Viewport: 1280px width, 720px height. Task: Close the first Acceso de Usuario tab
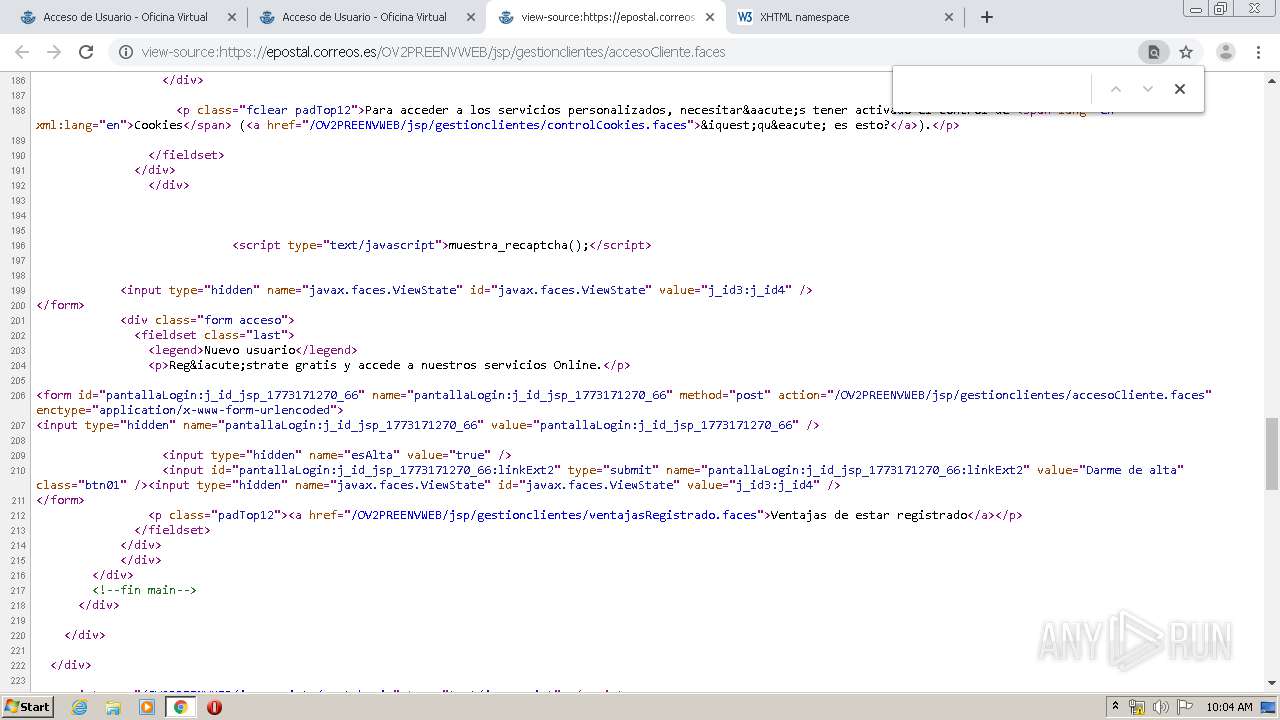(x=232, y=17)
